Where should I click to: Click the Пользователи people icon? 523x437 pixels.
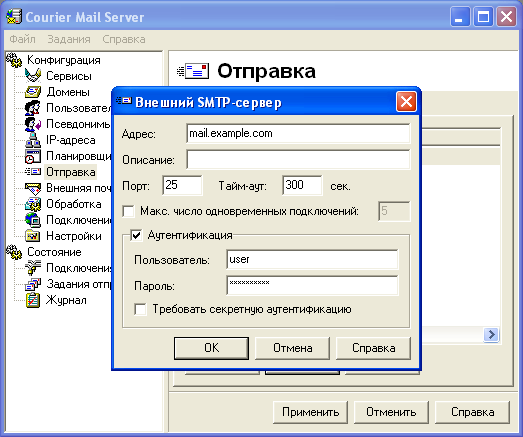[x=33, y=108]
